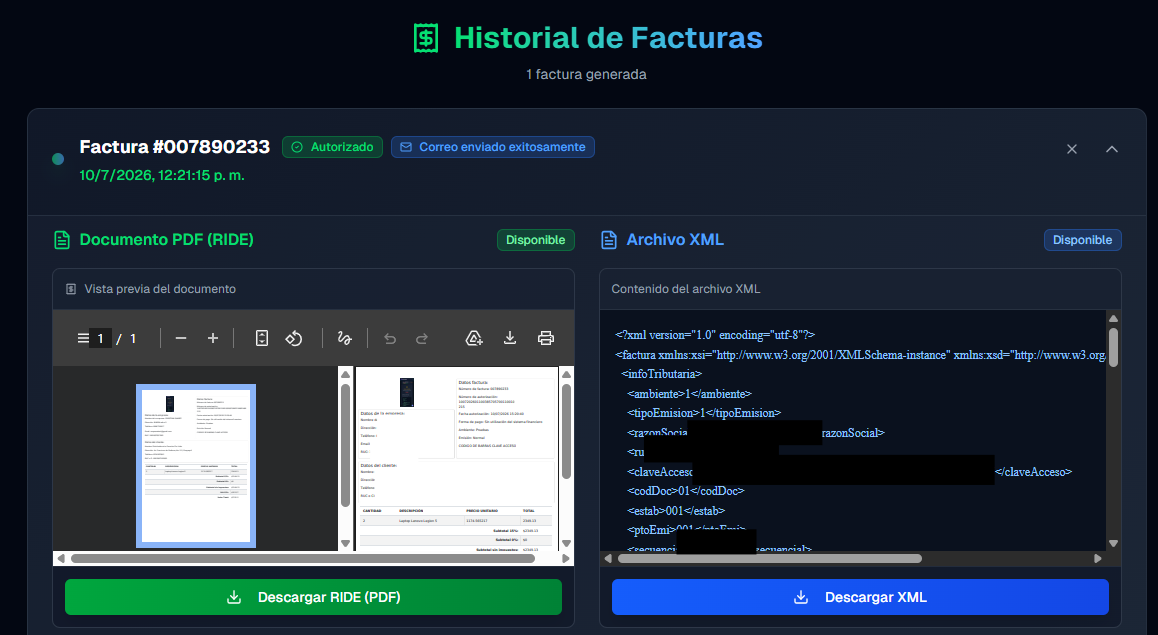Click the status dot beside Factura title

58,159
